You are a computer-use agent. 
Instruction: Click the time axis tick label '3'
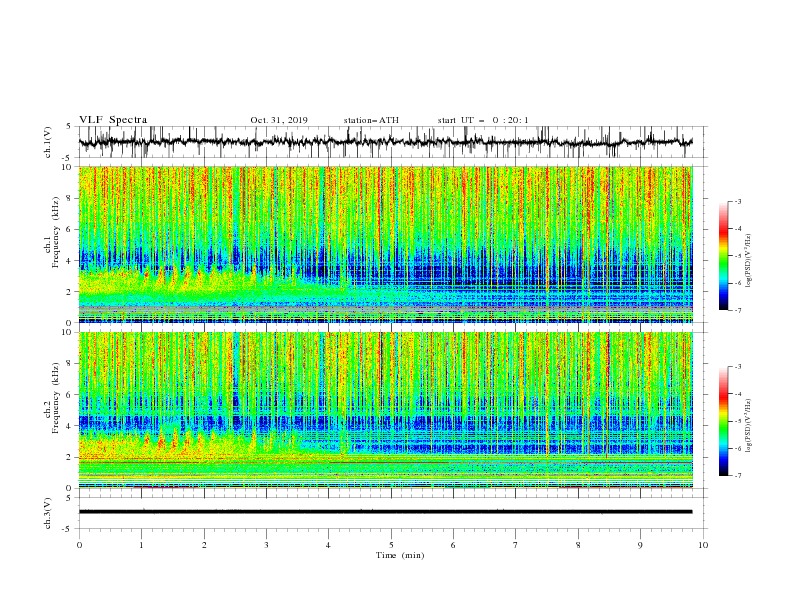(x=266, y=545)
